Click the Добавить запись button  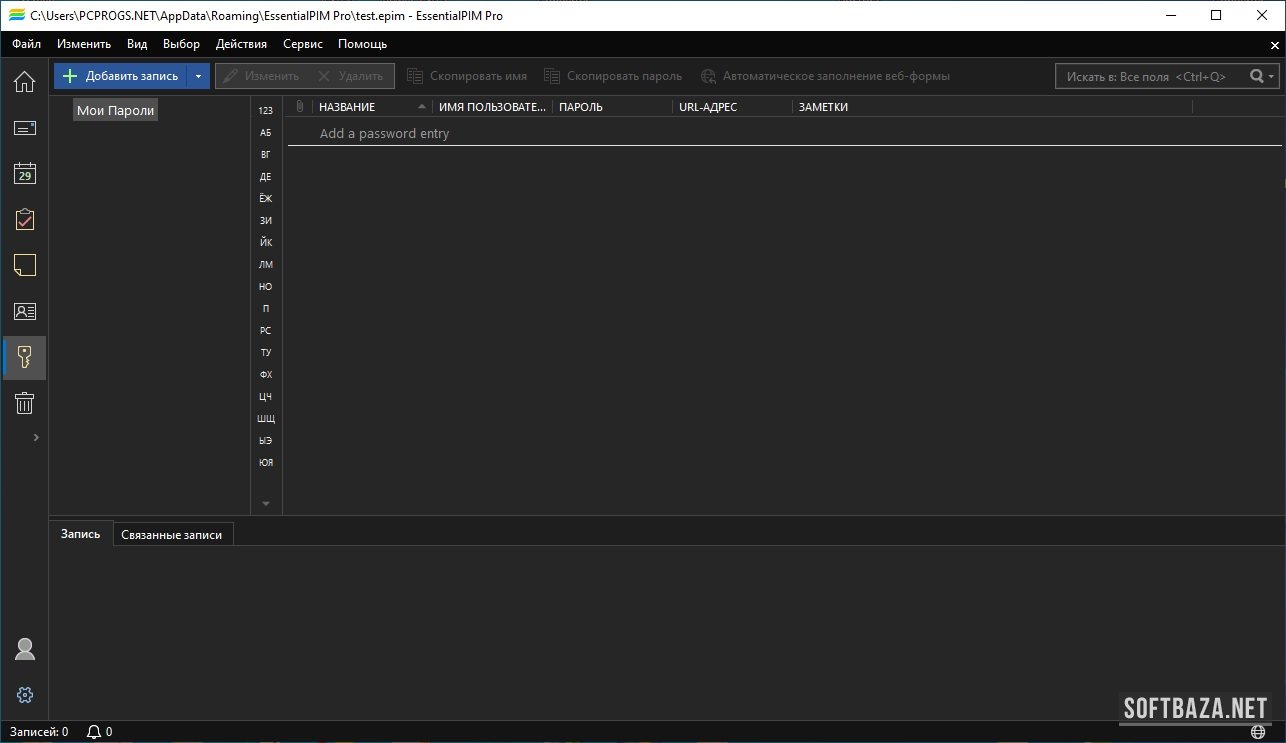point(121,76)
